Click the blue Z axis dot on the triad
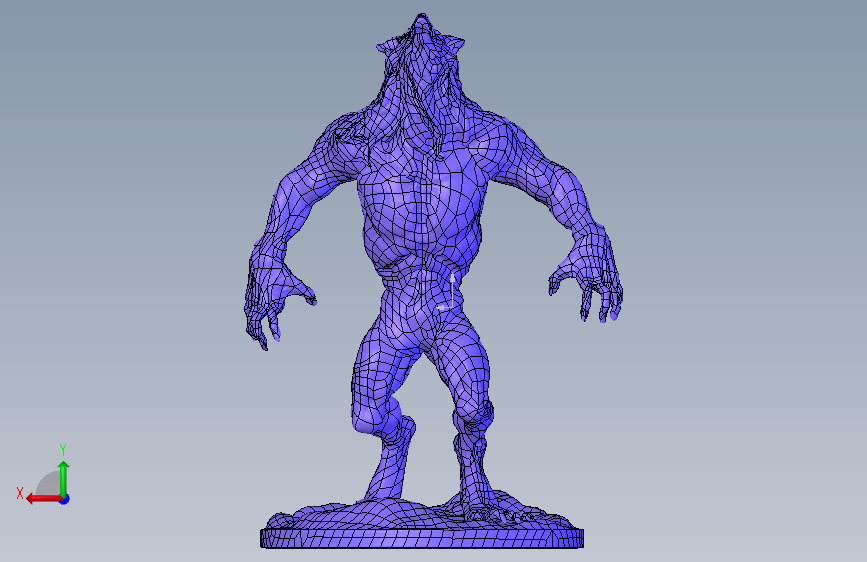Viewport: 867px width, 562px height. tap(65, 499)
